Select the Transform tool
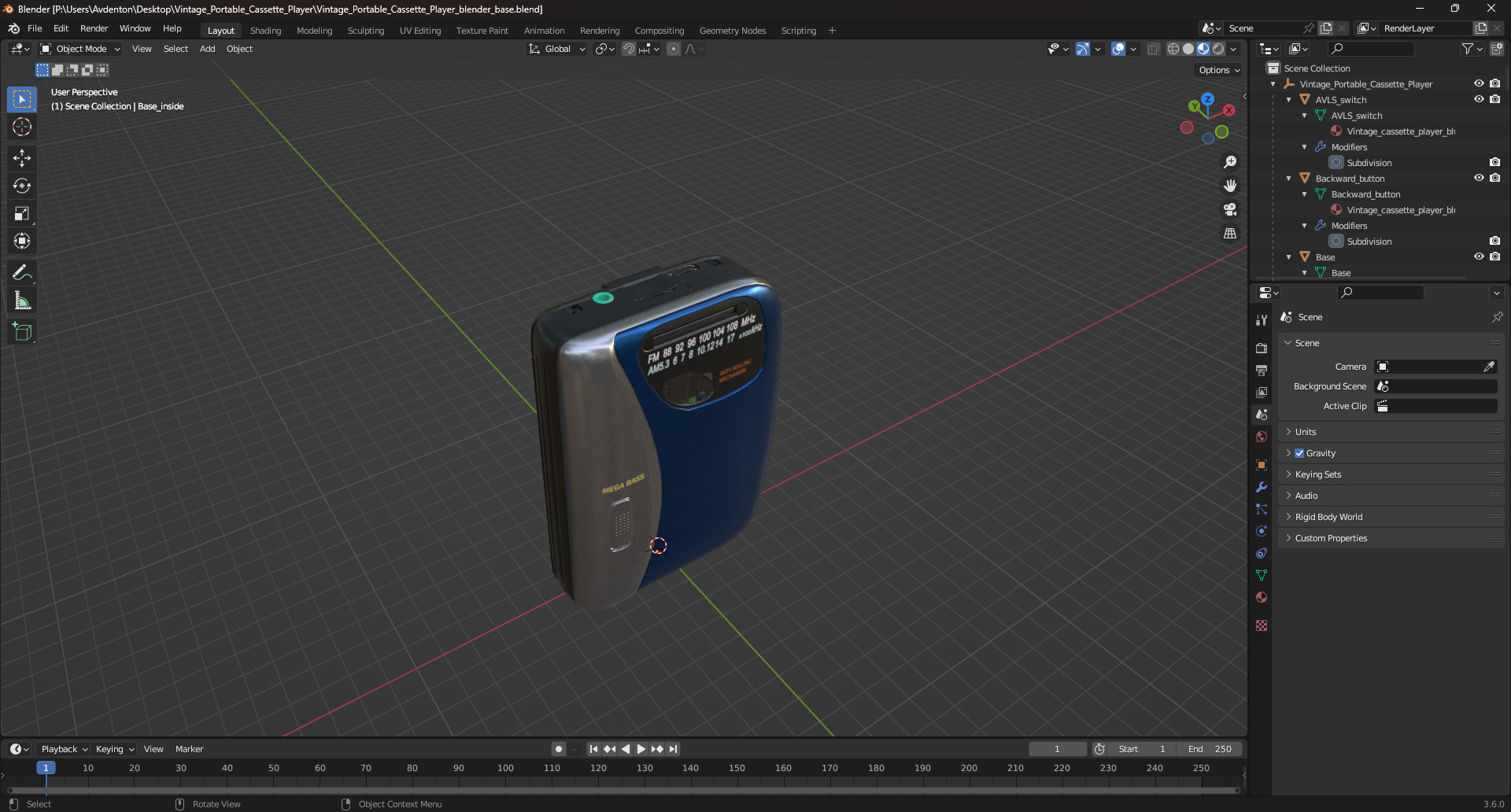 [22, 241]
